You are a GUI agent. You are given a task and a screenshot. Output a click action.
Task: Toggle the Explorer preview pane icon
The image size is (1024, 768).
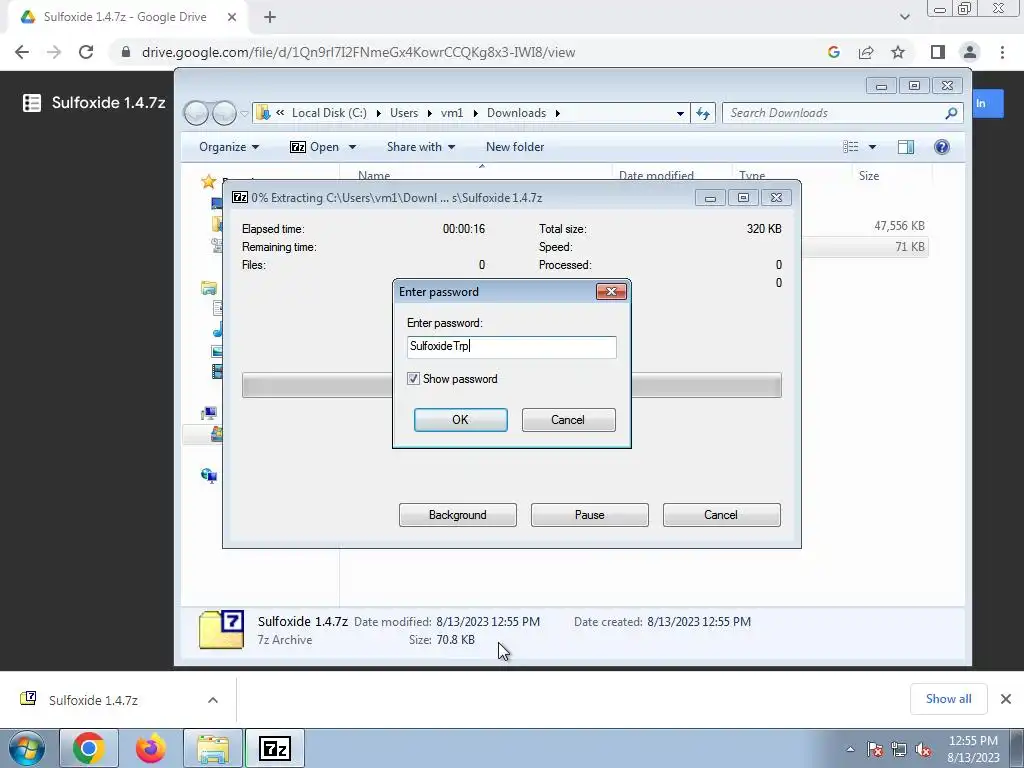coord(906,147)
